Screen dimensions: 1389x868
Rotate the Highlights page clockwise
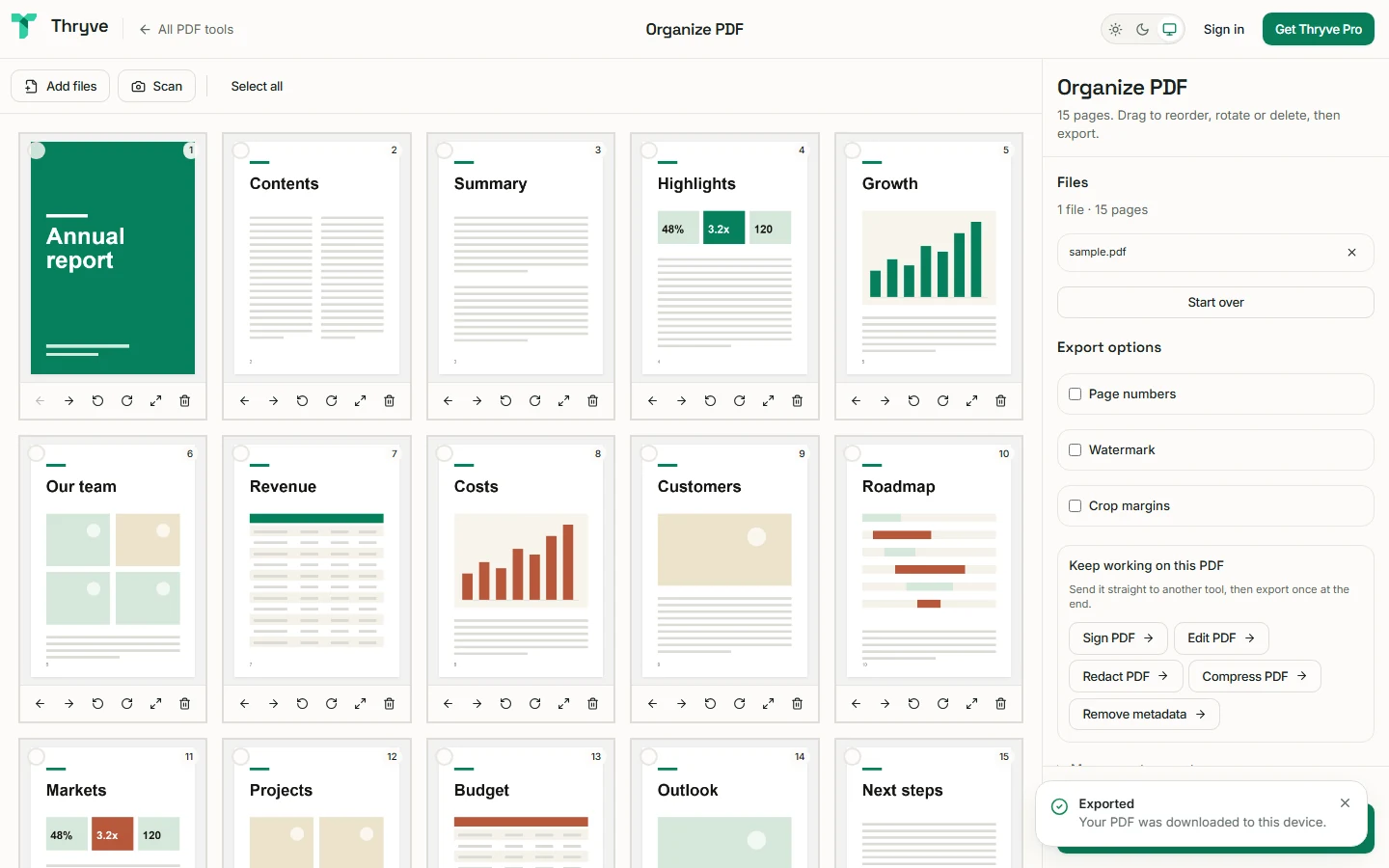[x=739, y=401]
